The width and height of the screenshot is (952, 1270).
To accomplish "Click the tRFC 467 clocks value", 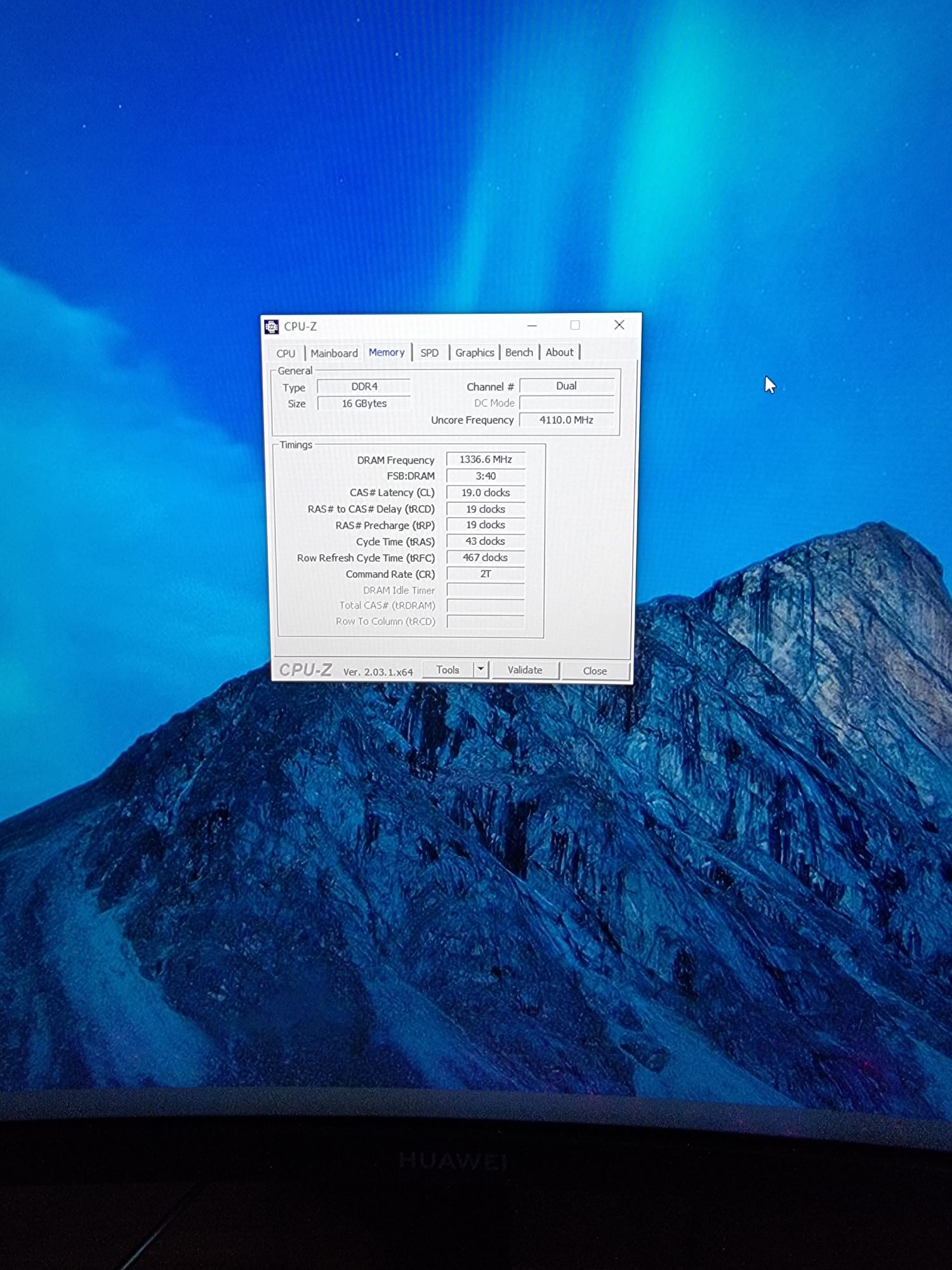I will (x=486, y=558).
